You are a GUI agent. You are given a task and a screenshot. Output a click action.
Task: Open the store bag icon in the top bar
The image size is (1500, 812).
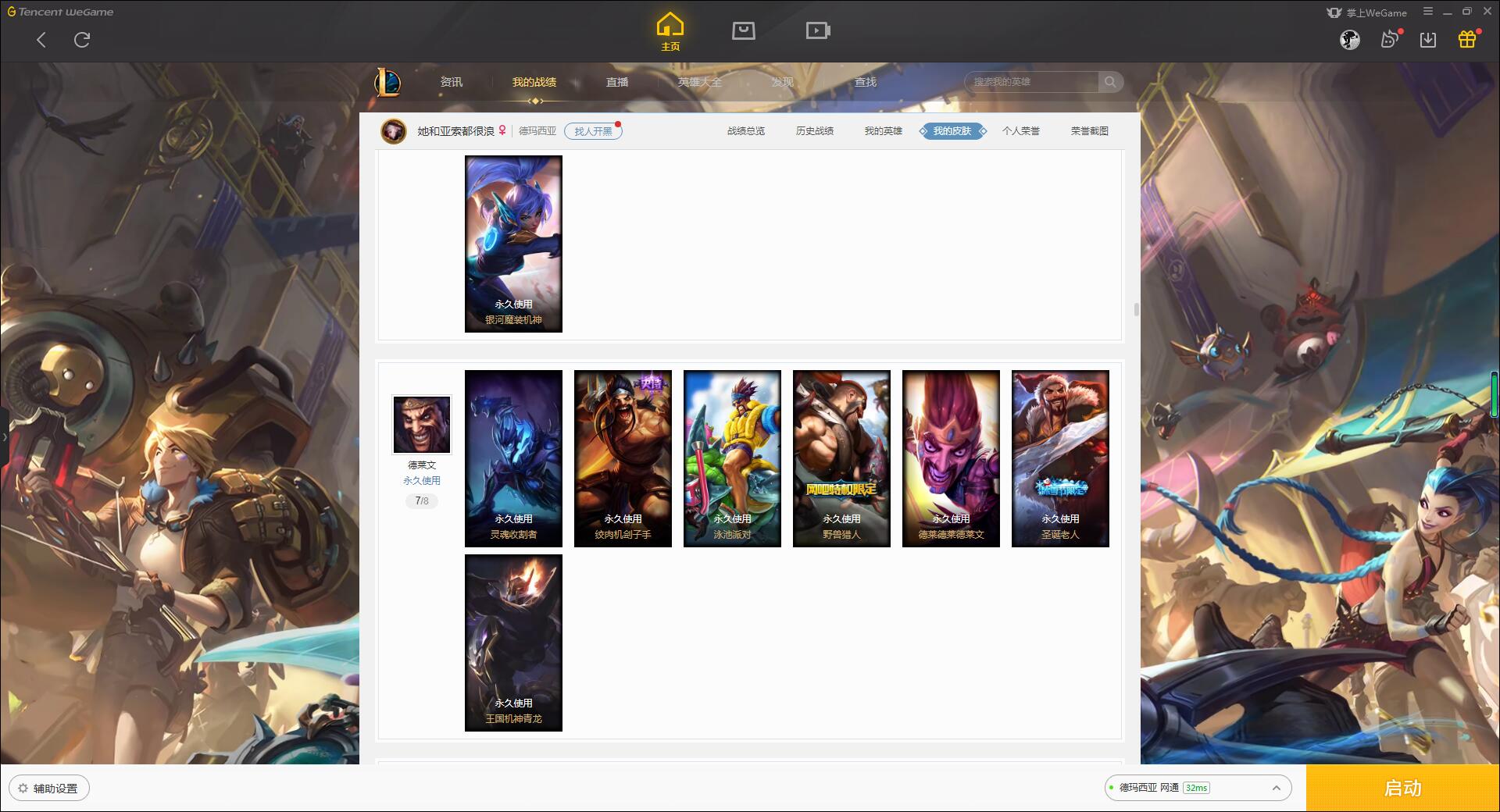tap(743, 30)
